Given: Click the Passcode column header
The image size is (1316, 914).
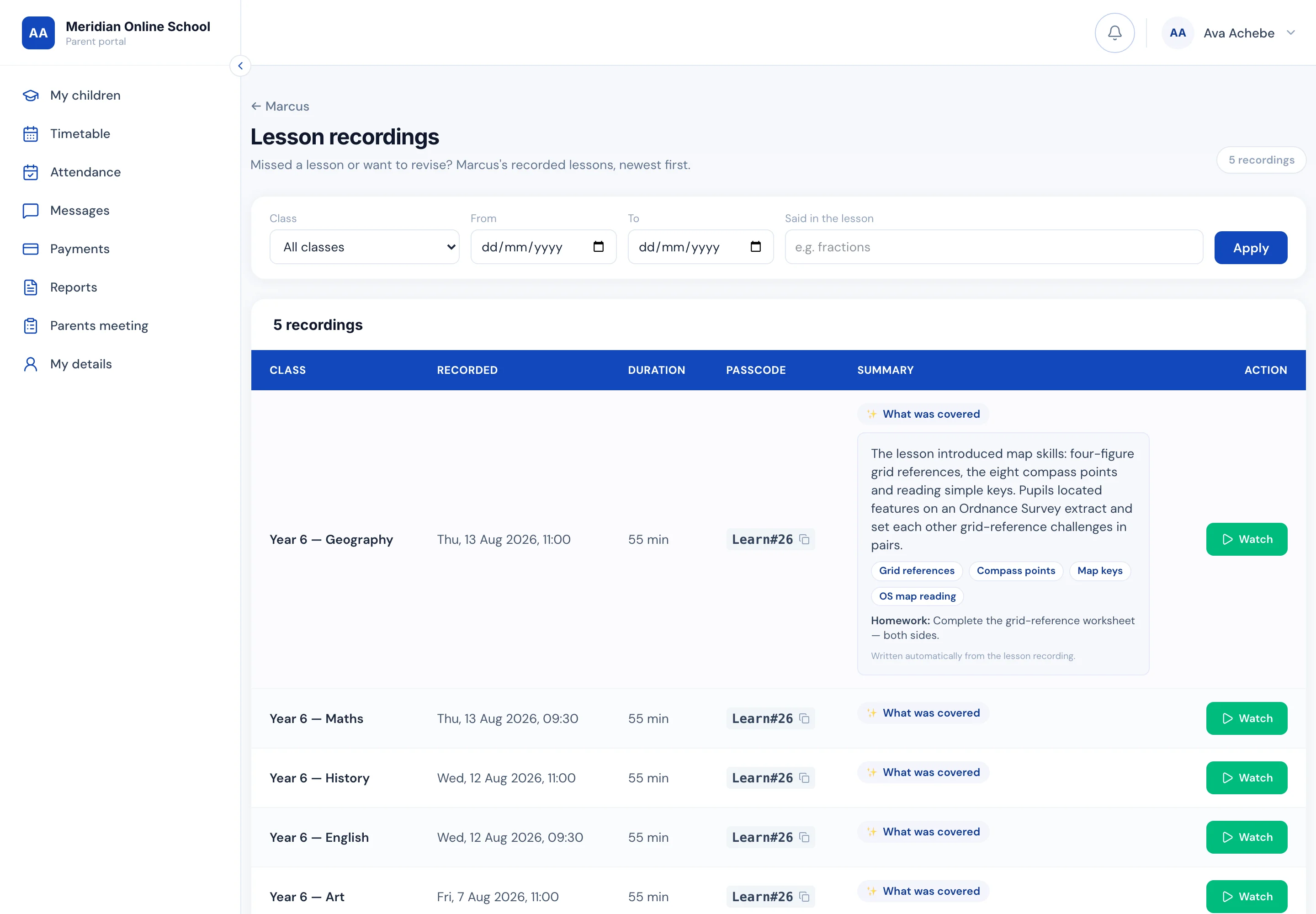Looking at the screenshot, I should point(756,370).
